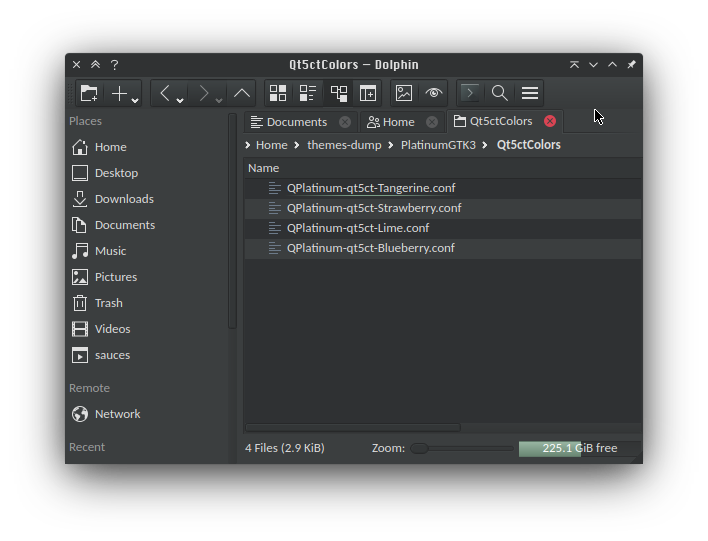Expand the chevron before Qt5ctColors breadcrumb
The image size is (708, 541).
485,145
